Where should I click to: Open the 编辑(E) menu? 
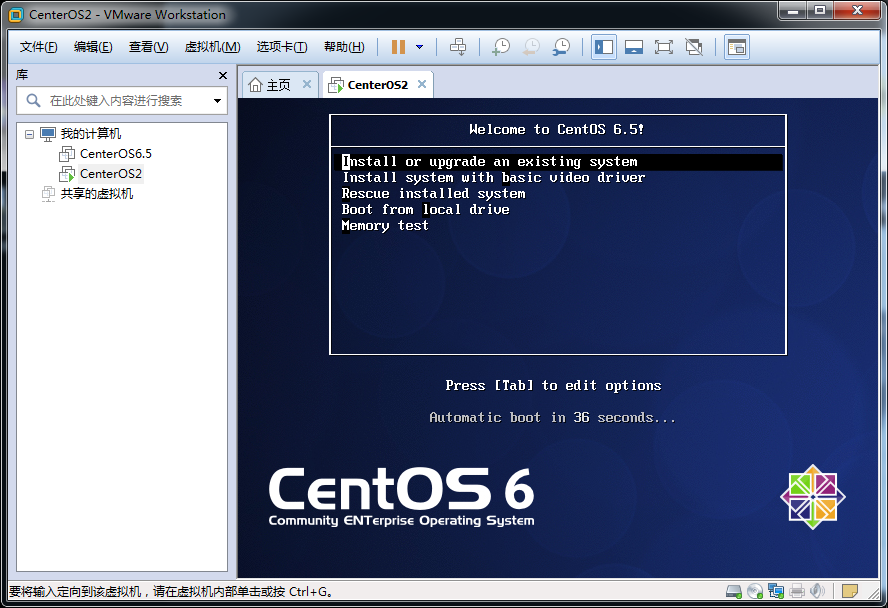(x=93, y=47)
